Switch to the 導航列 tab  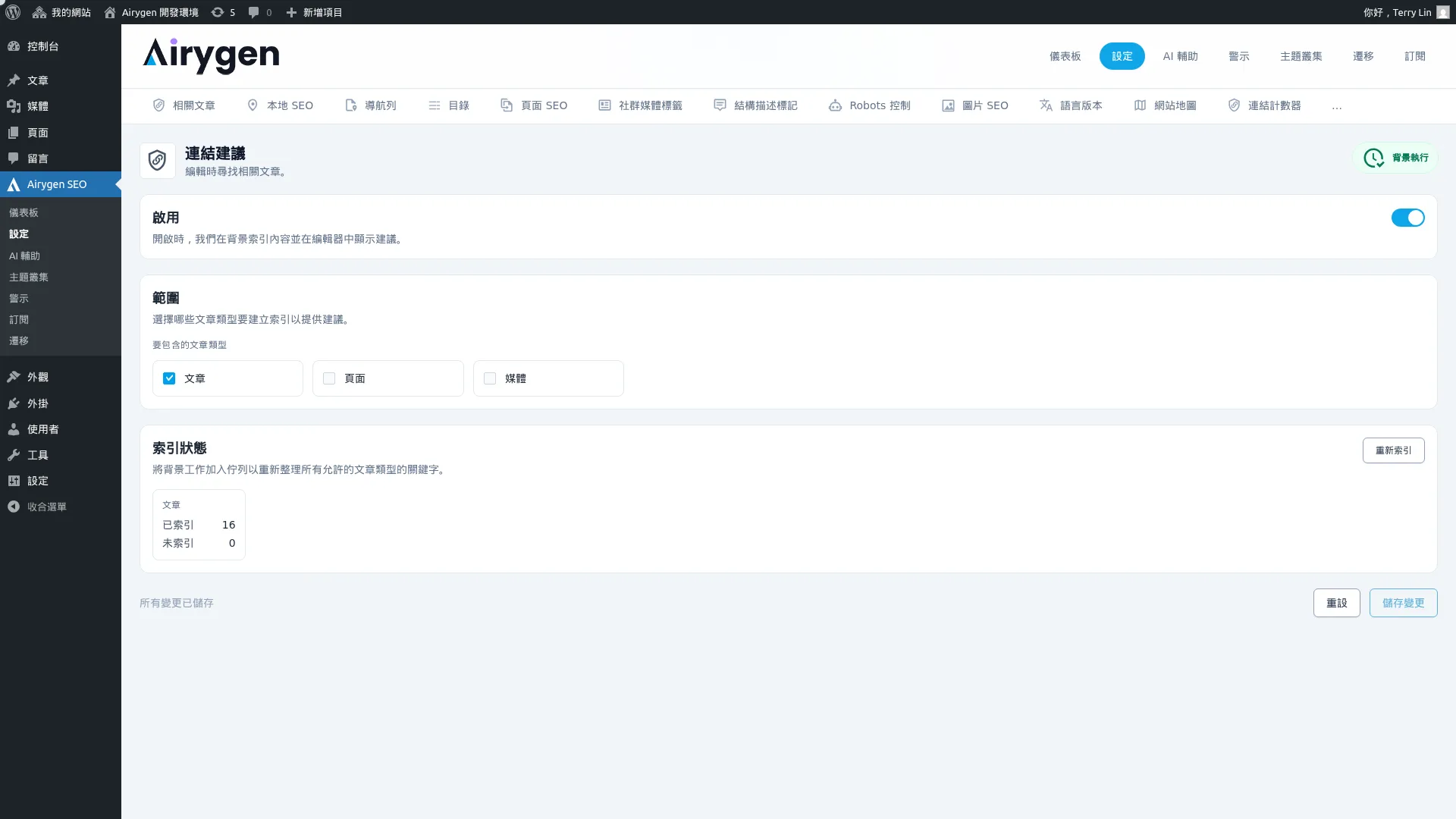371,105
